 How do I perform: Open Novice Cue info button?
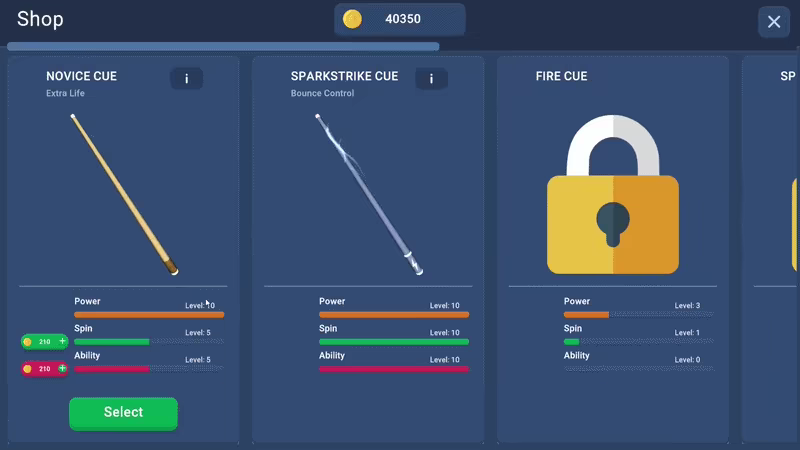[x=186, y=79]
